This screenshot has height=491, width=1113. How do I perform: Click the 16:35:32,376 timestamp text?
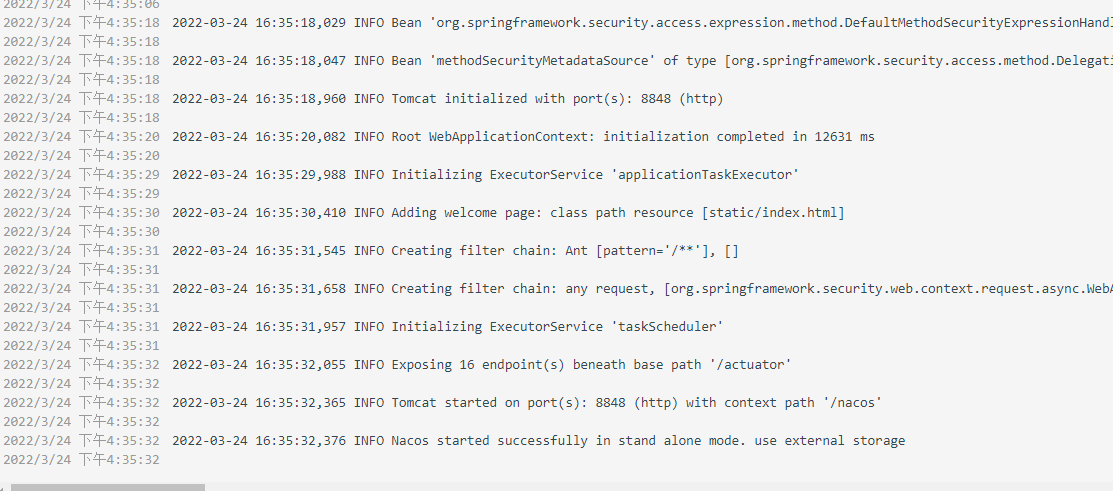click(x=259, y=441)
